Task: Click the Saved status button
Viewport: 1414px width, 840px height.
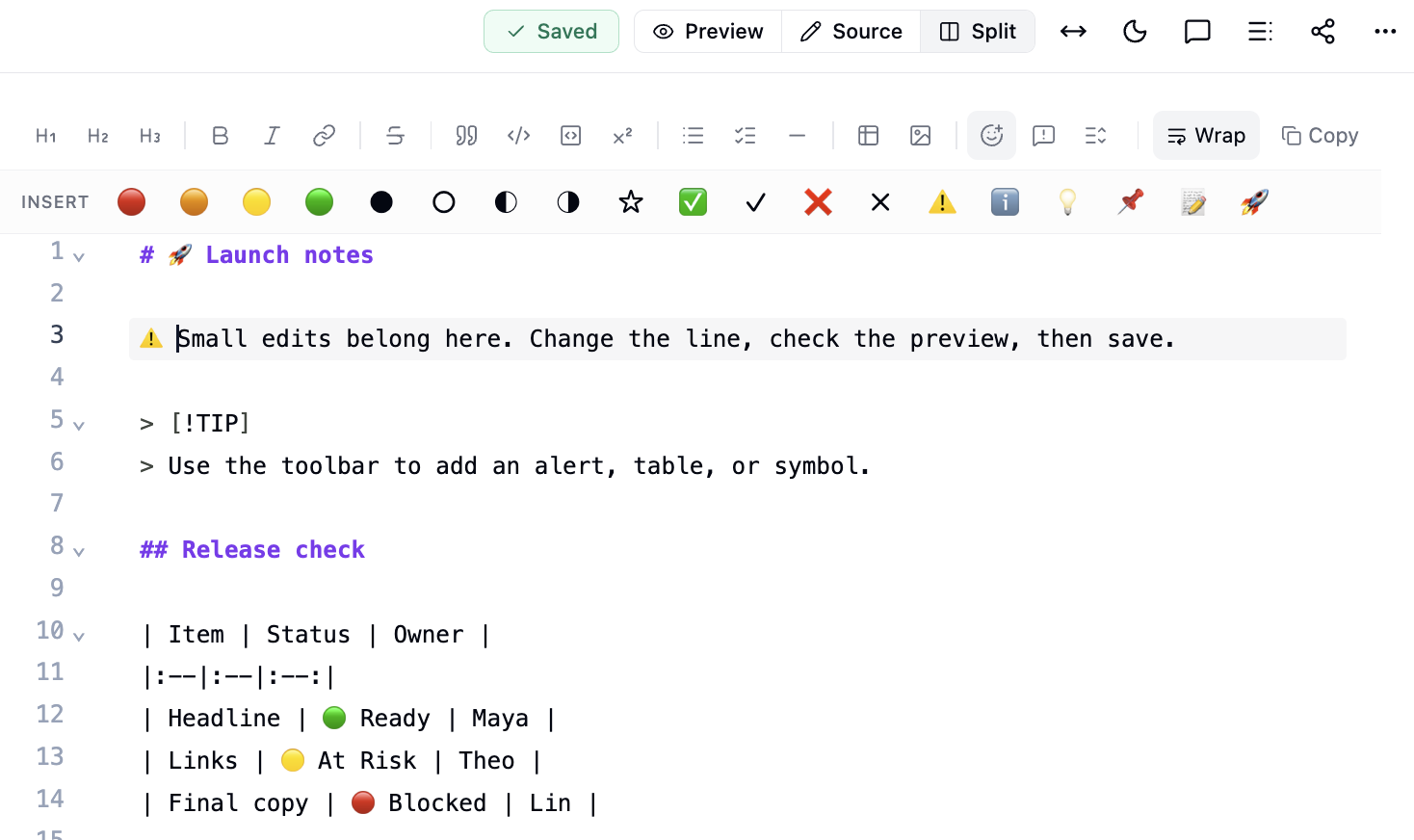Action: click(551, 32)
